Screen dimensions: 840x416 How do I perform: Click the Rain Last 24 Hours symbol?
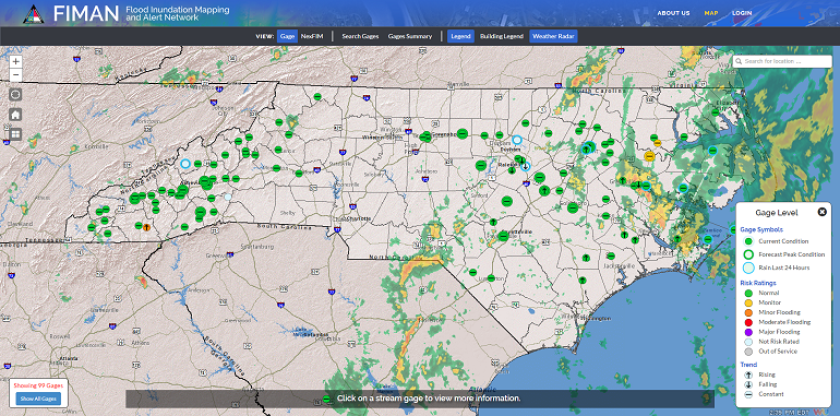click(749, 268)
